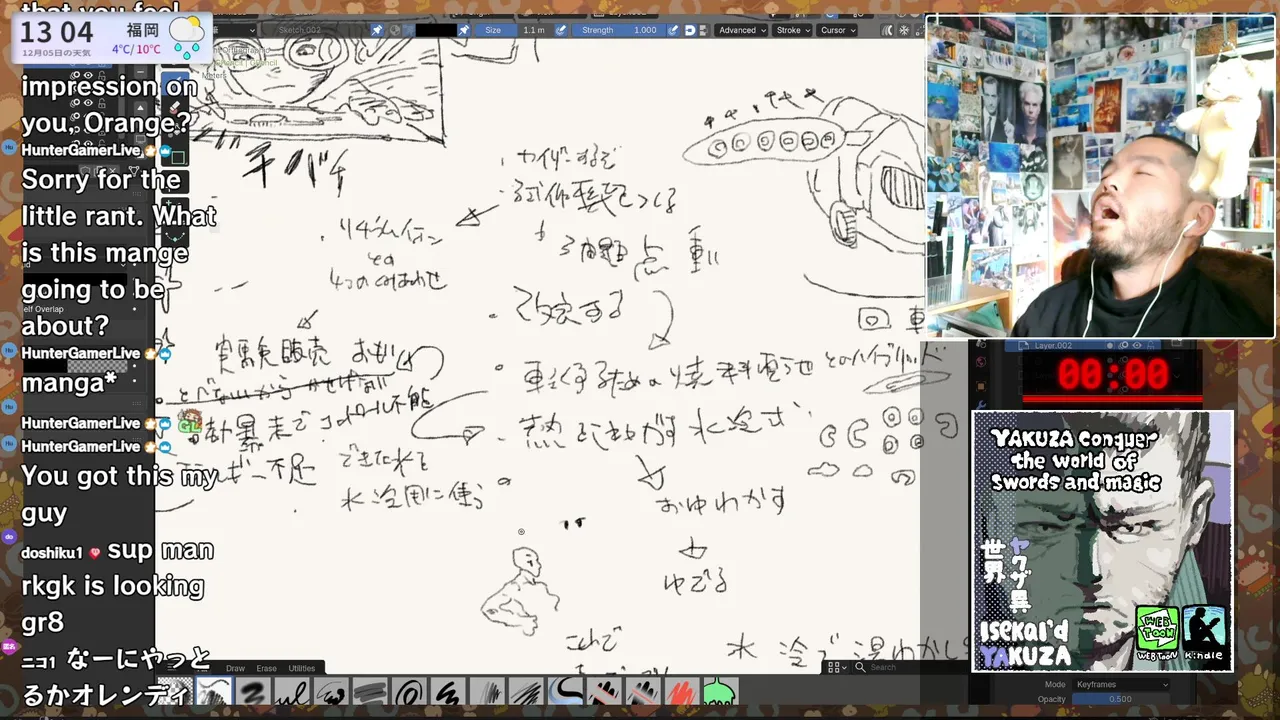
Task: Select the Draw tool in Blender's left toolbar
Action: click(175, 84)
